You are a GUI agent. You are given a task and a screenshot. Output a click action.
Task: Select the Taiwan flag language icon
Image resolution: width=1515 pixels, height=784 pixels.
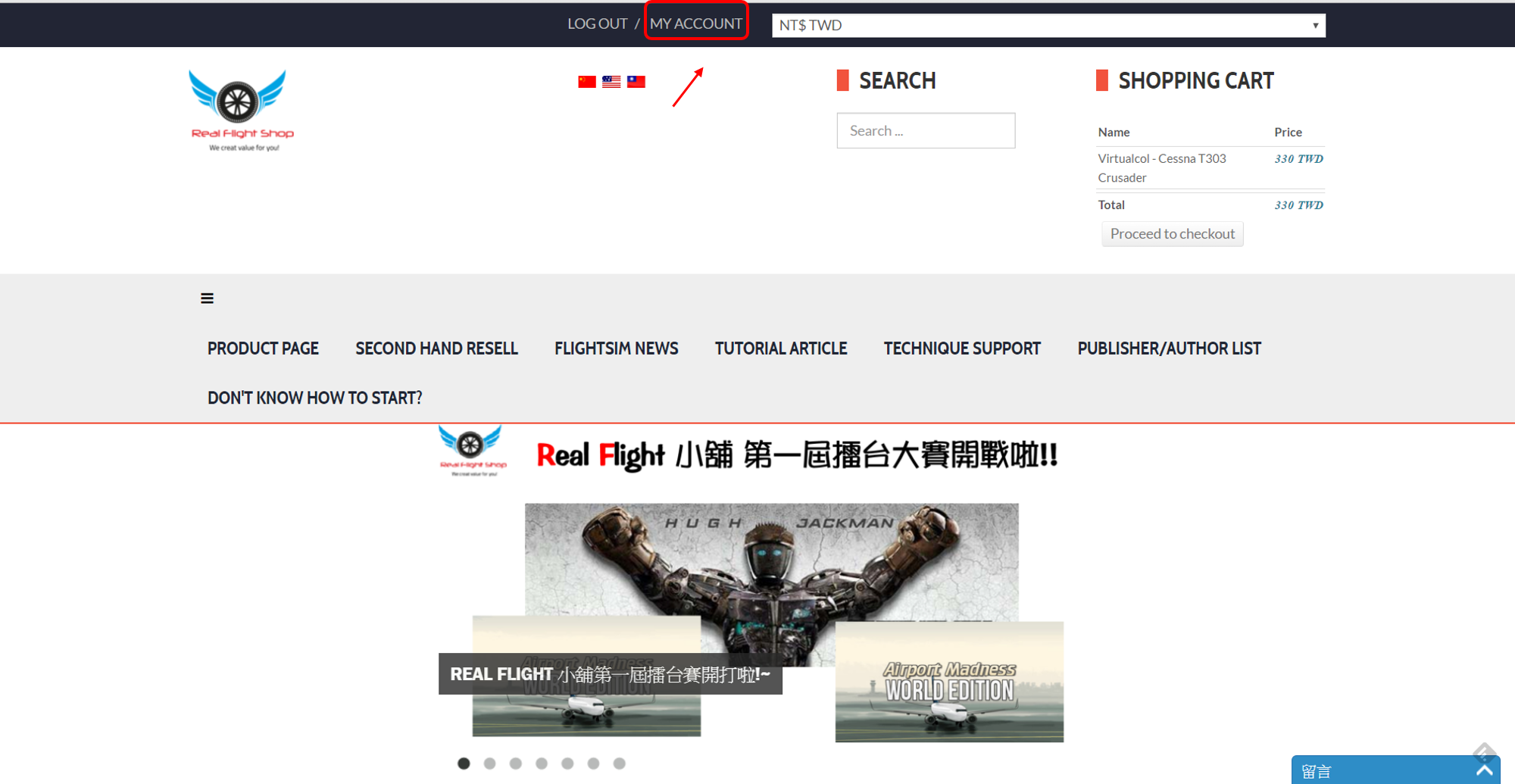[x=636, y=82]
